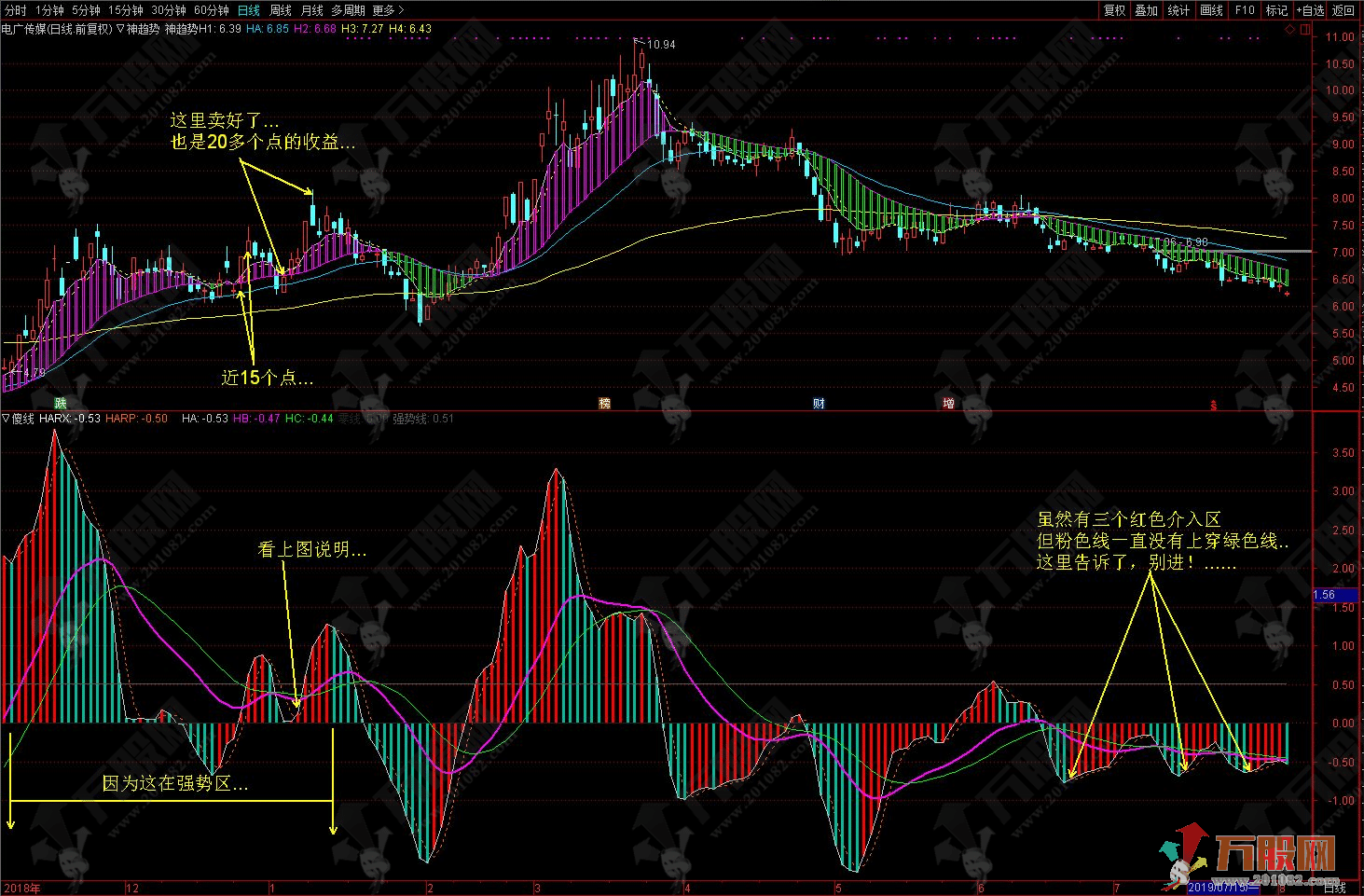Click the 标记 mark button
1364x896 pixels.
pyautogui.click(x=1275, y=10)
